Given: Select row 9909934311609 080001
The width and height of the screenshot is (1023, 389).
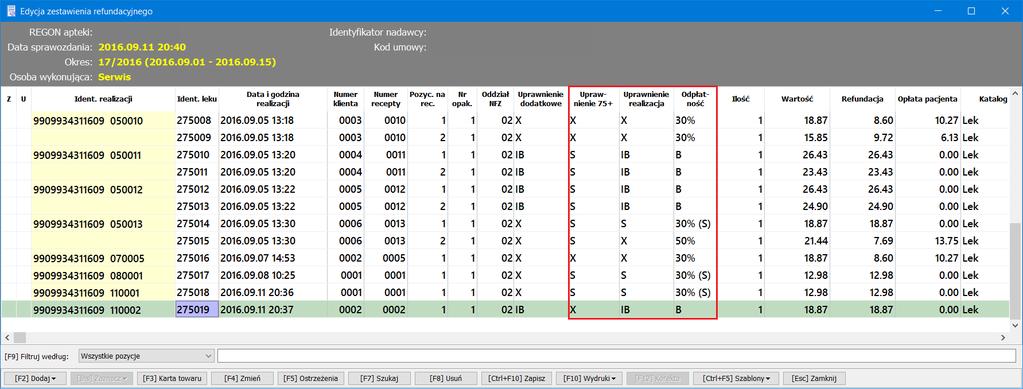Looking at the screenshot, I should click(x=506, y=275).
